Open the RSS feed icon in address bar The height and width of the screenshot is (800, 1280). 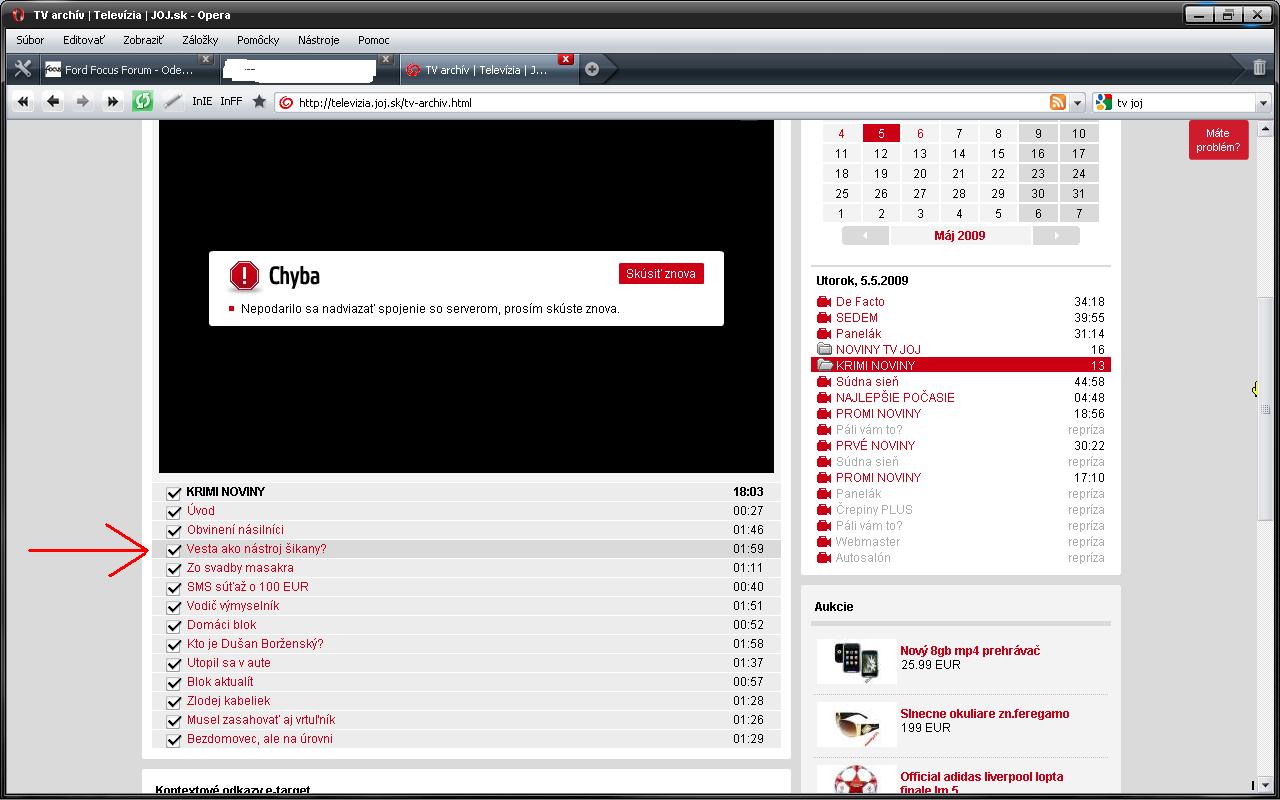[1057, 102]
